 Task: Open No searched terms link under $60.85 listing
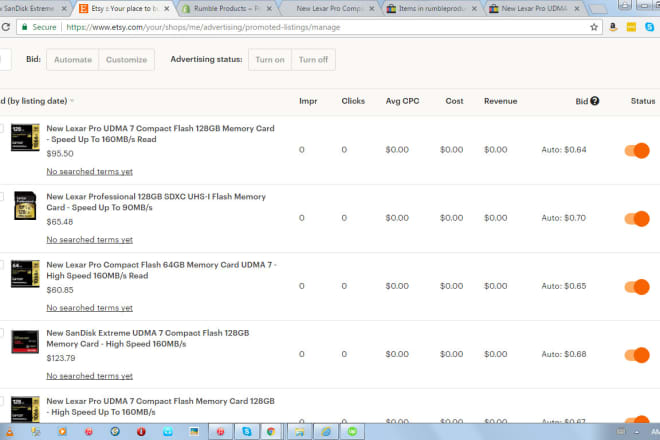[89, 308]
